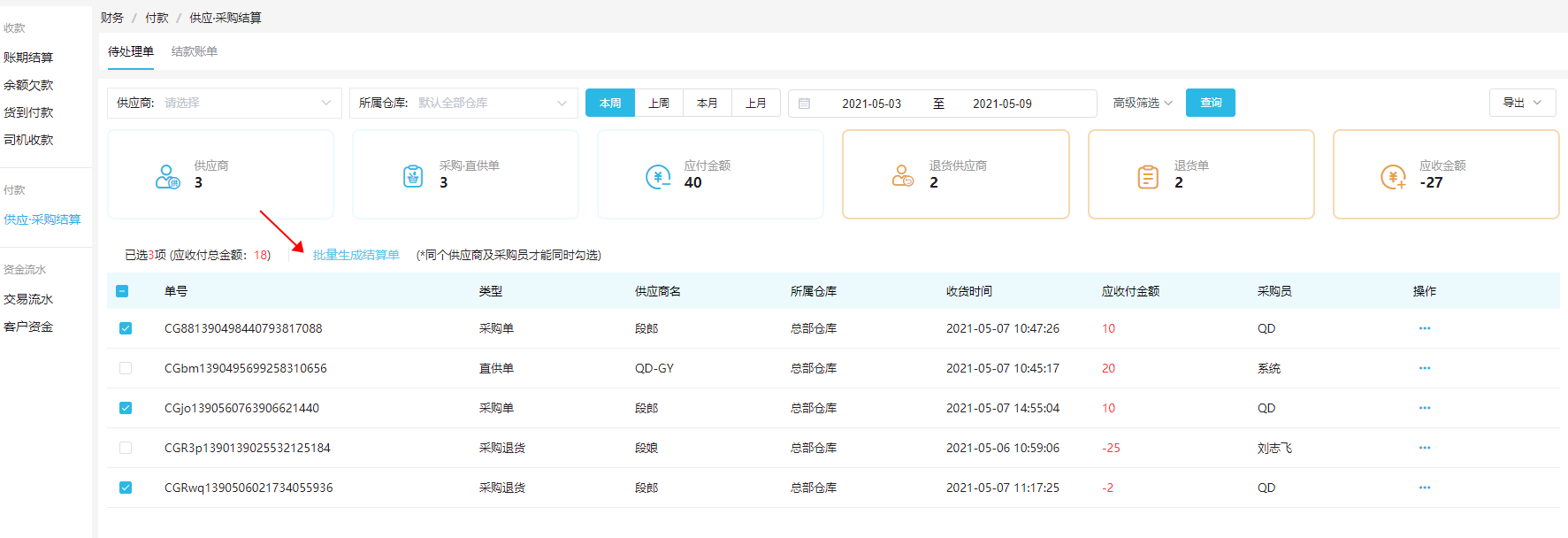Screen dimensions: 1568x538
Task: Click the 退货单 summary card
Action: tap(1201, 174)
